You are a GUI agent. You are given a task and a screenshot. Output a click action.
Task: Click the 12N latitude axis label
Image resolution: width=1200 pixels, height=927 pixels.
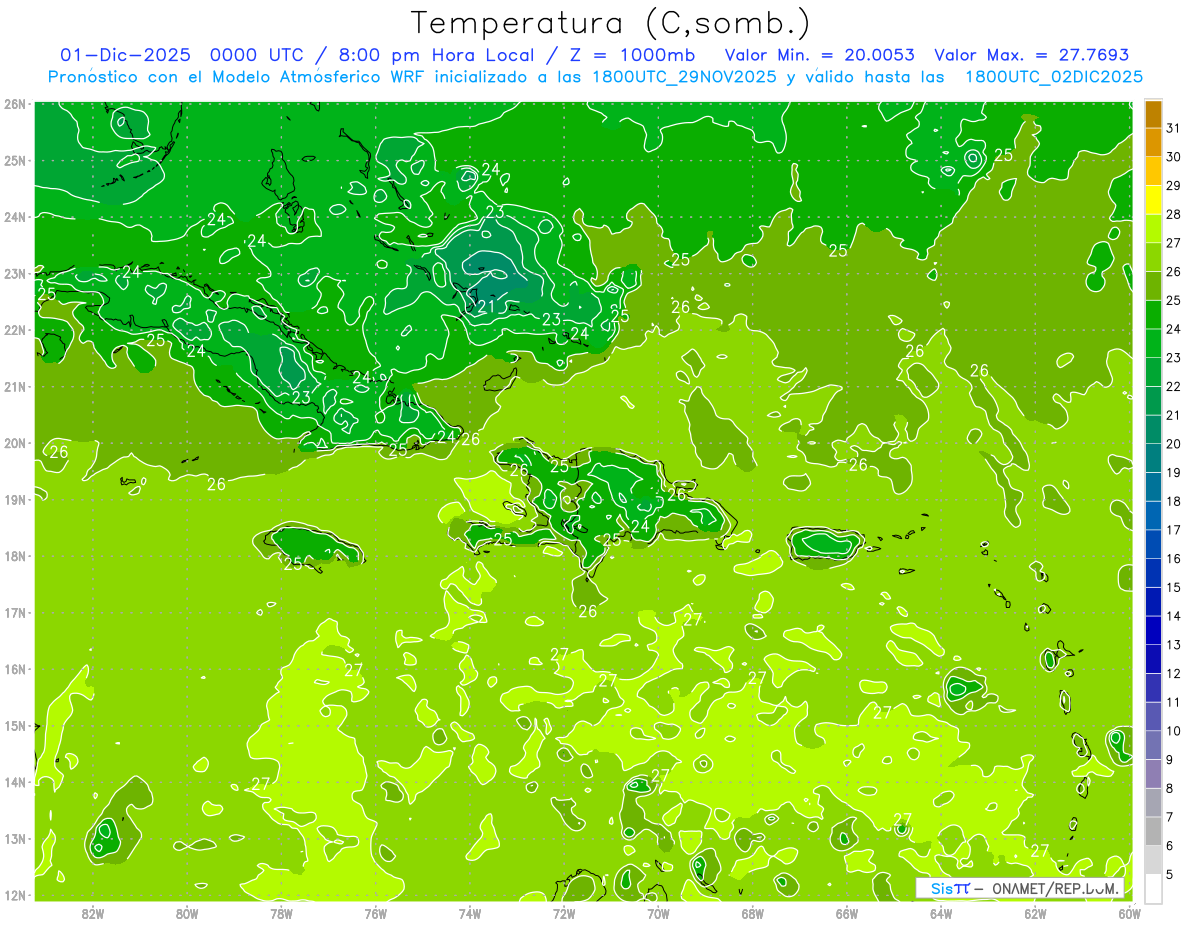pyautogui.click(x=14, y=895)
